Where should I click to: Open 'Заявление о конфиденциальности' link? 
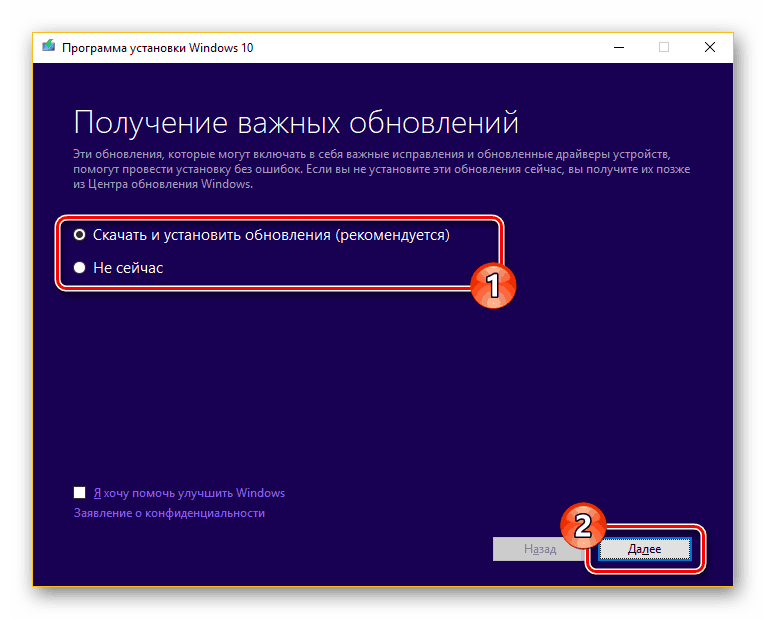point(169,513)
